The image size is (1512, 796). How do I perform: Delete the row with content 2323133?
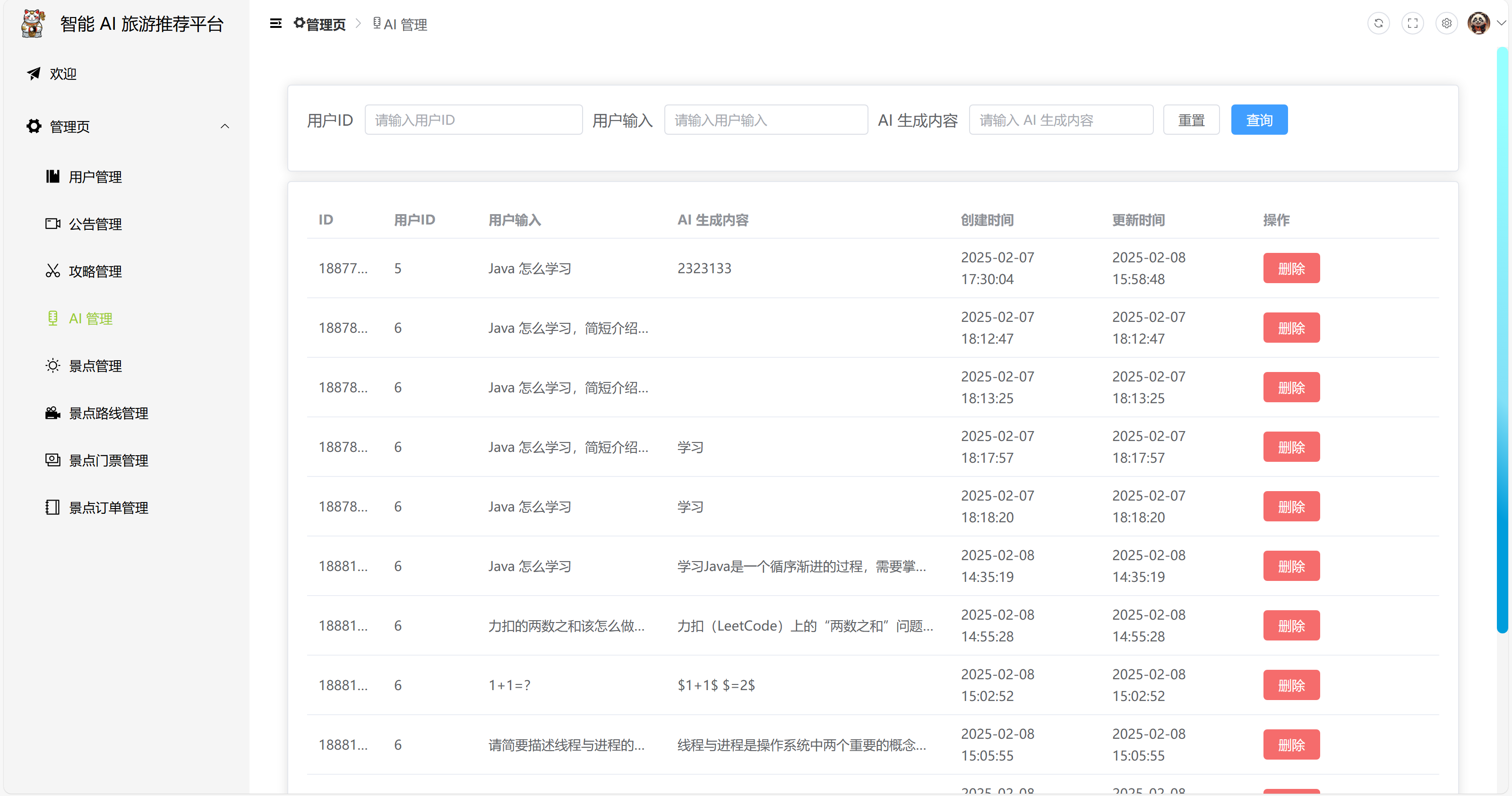pos(1291,268)
